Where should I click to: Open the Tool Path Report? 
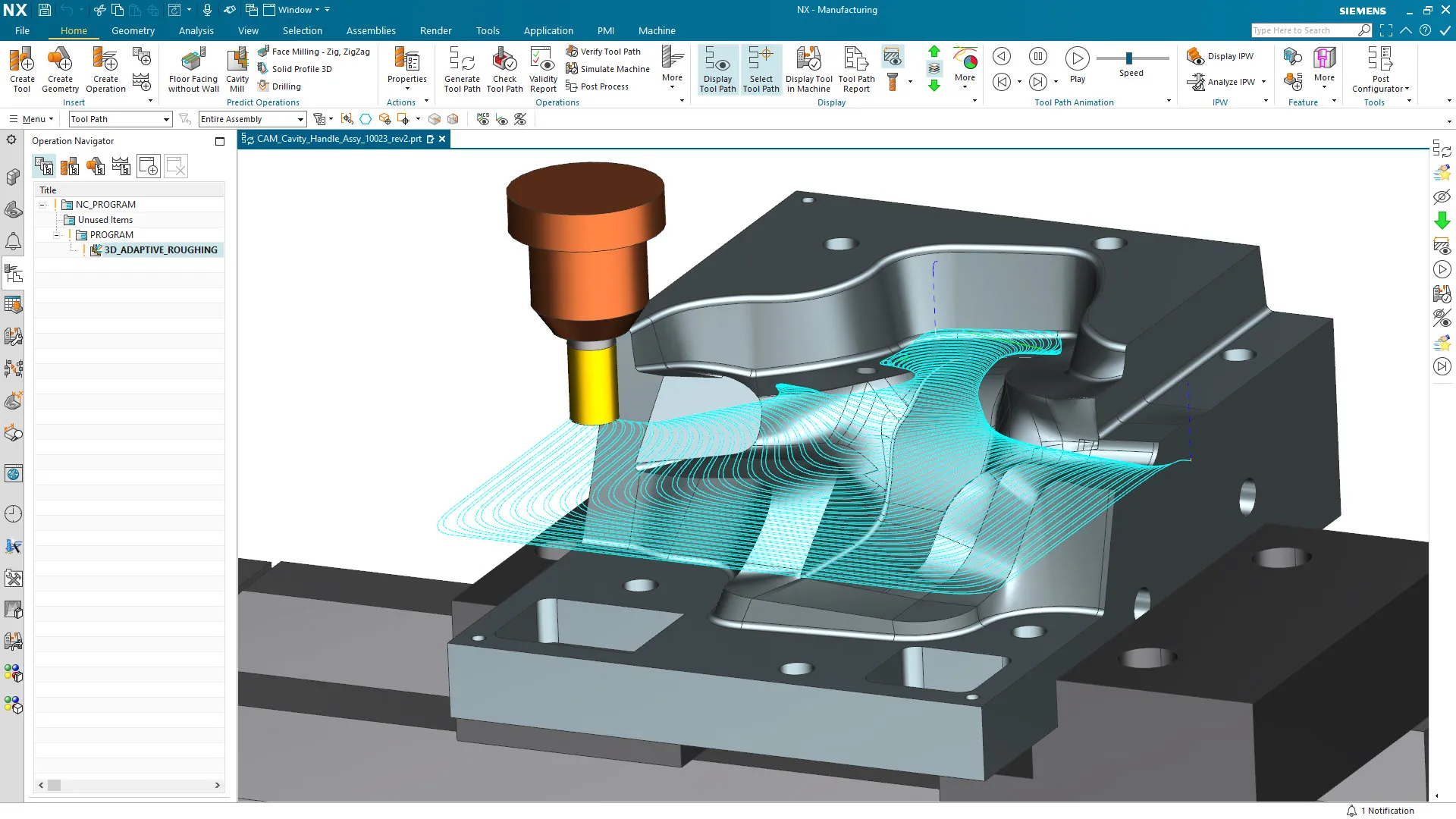[856, 61]
